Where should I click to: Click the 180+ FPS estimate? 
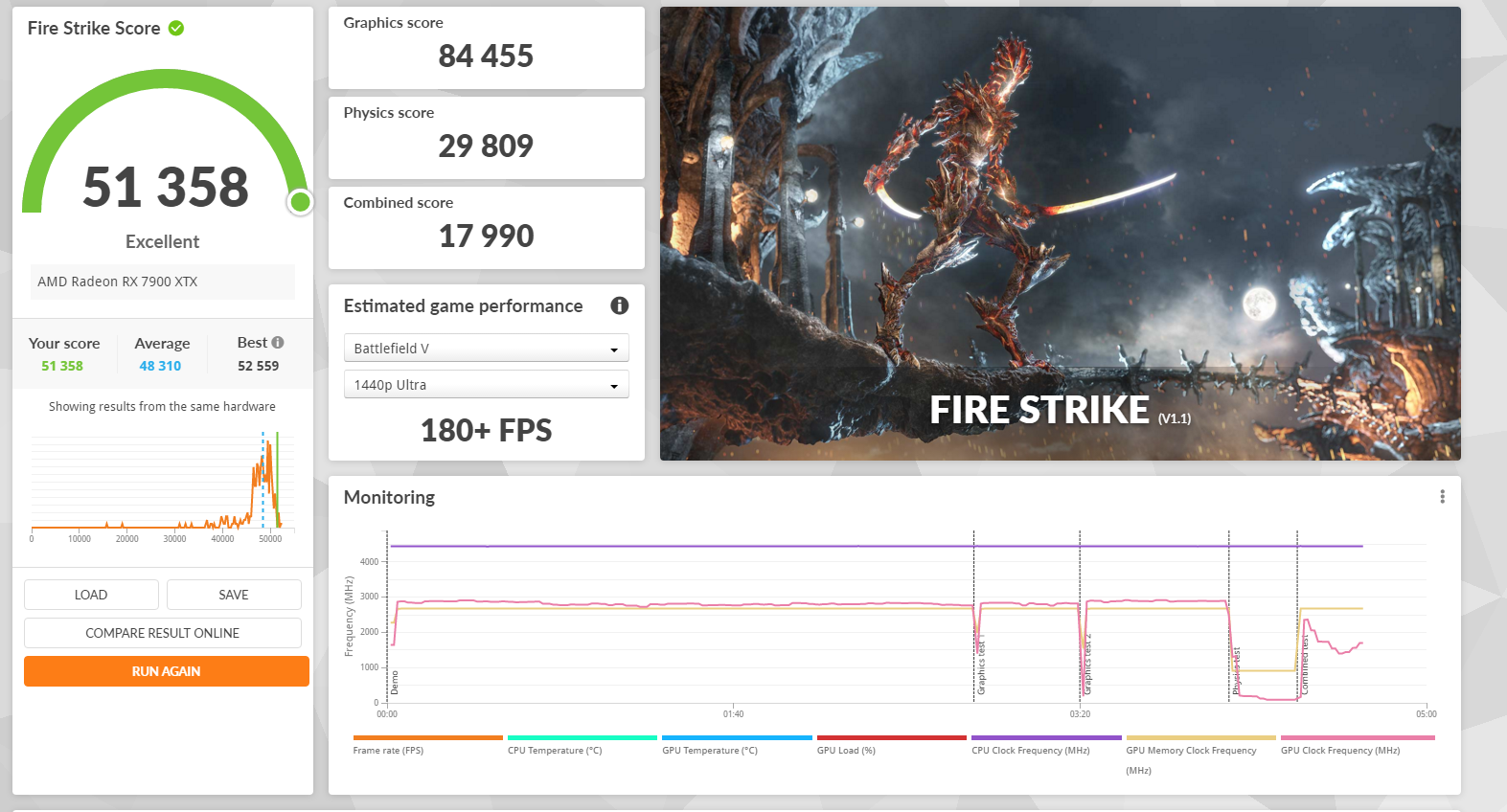(x=486, y=431)
